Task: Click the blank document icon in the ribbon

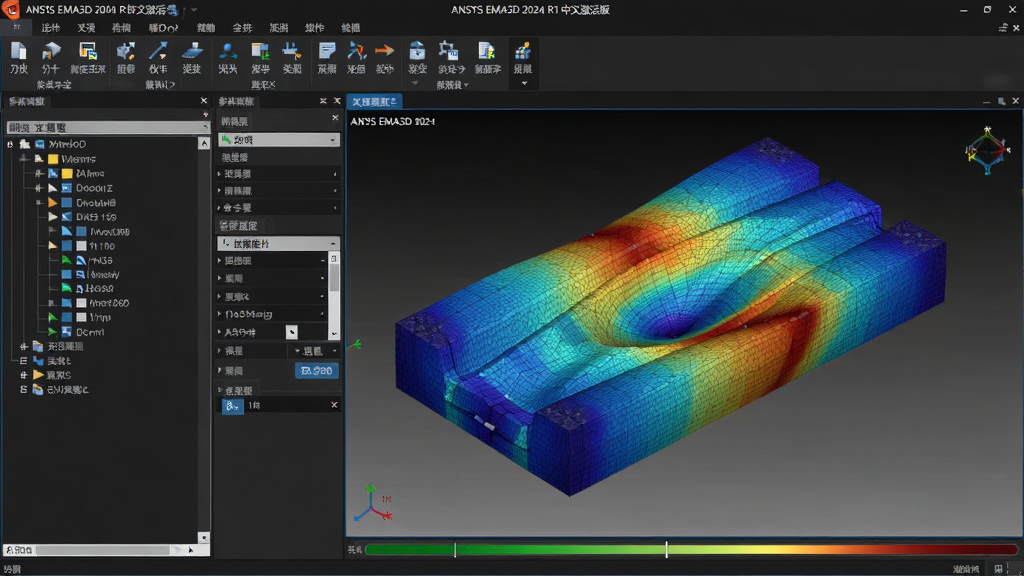Action: coord(19,52)
